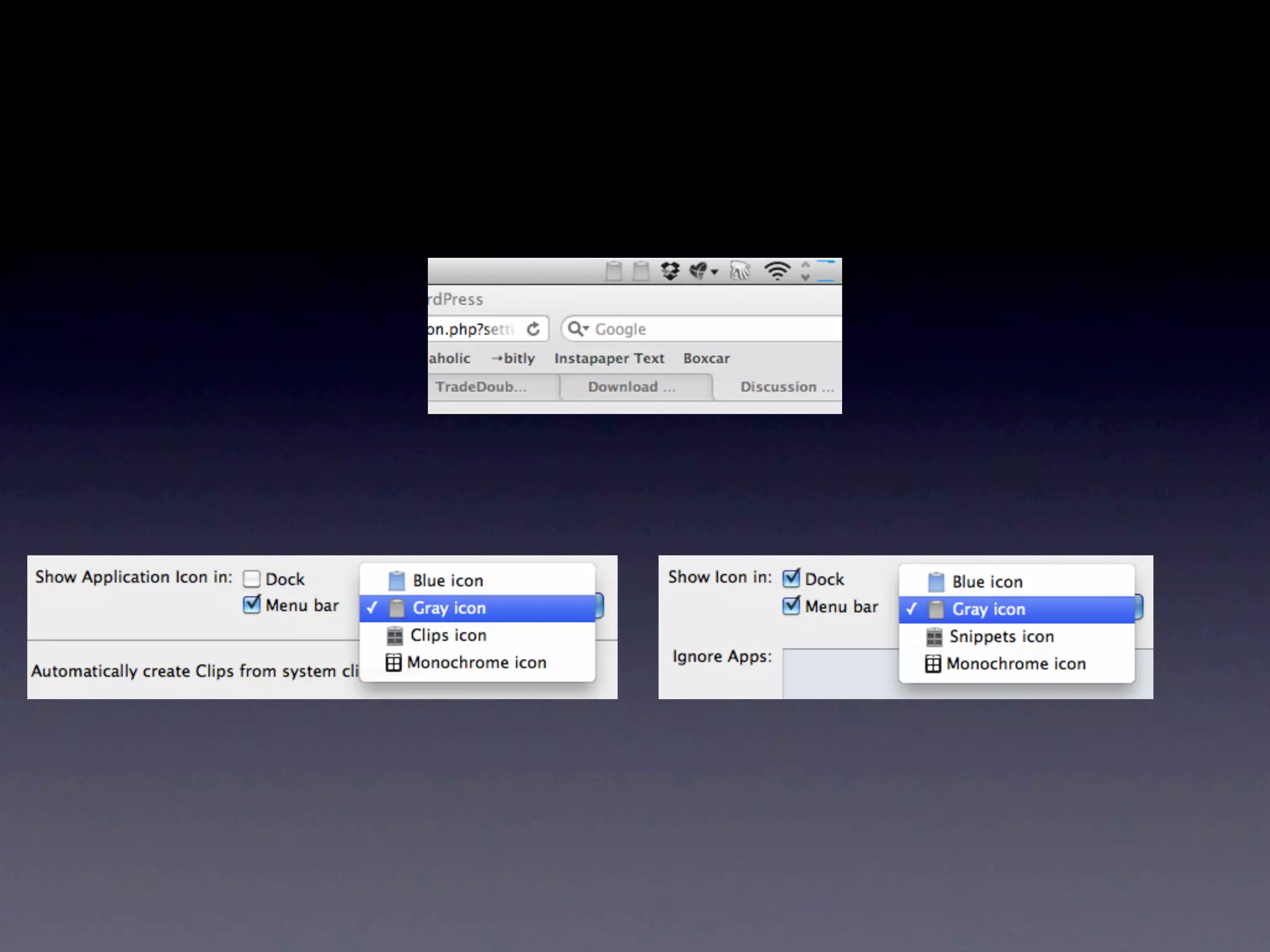Uncheck Dock under Show Icon in
Screen dimensions: 1270x952
pyautogui.click(x=791, y=579)
